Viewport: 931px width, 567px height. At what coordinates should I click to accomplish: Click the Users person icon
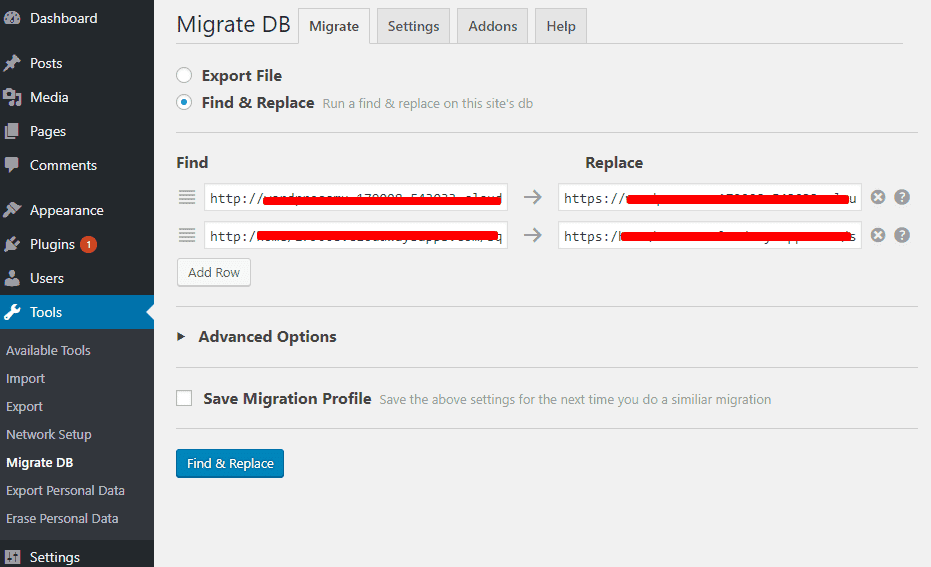(x=11, y=278)
